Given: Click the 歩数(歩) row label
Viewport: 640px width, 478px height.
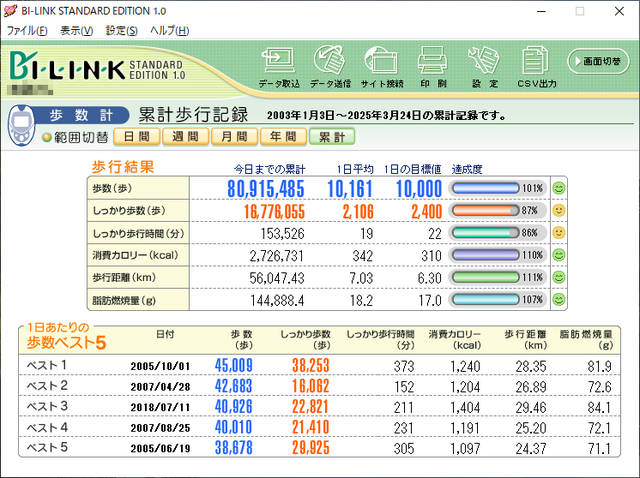Looking at the screenshot, I should 112,188.
